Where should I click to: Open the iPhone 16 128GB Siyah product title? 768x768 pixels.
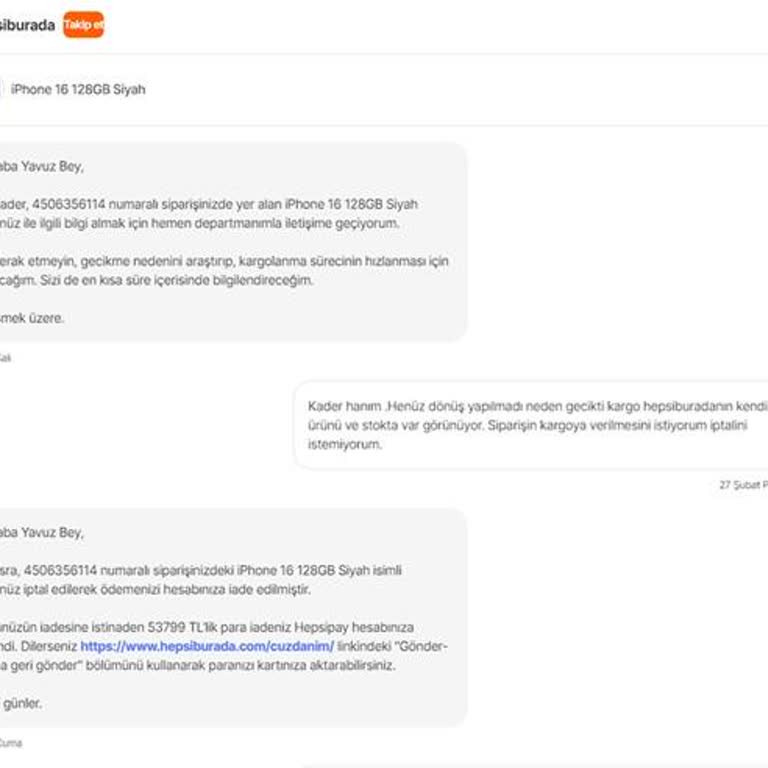(x=78, y=89)
